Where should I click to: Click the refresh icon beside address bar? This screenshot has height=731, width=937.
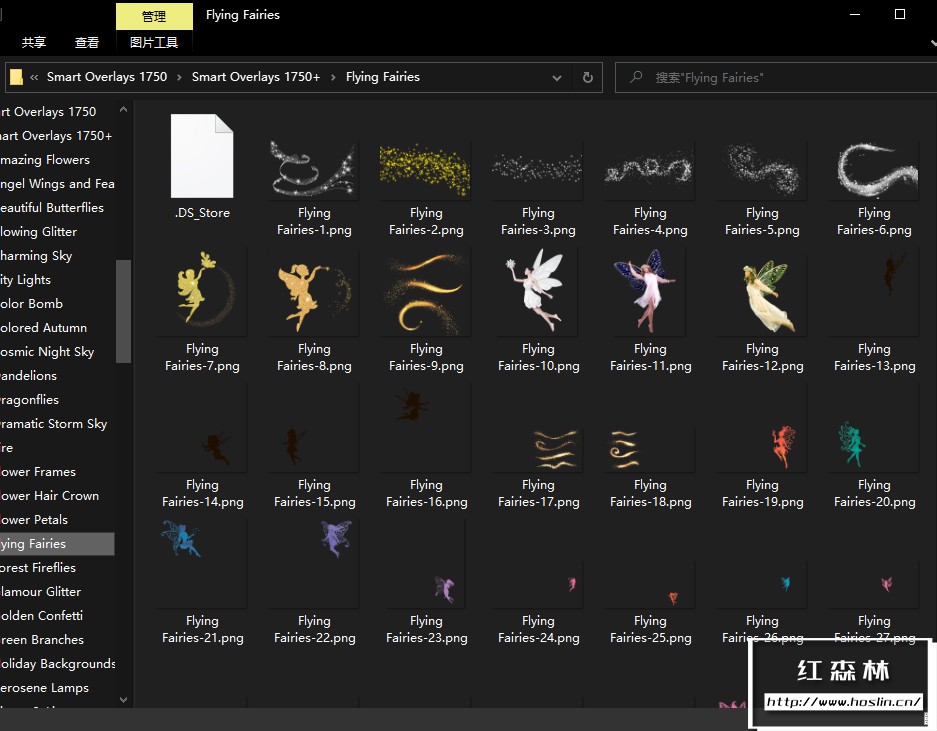click(587, 77)
